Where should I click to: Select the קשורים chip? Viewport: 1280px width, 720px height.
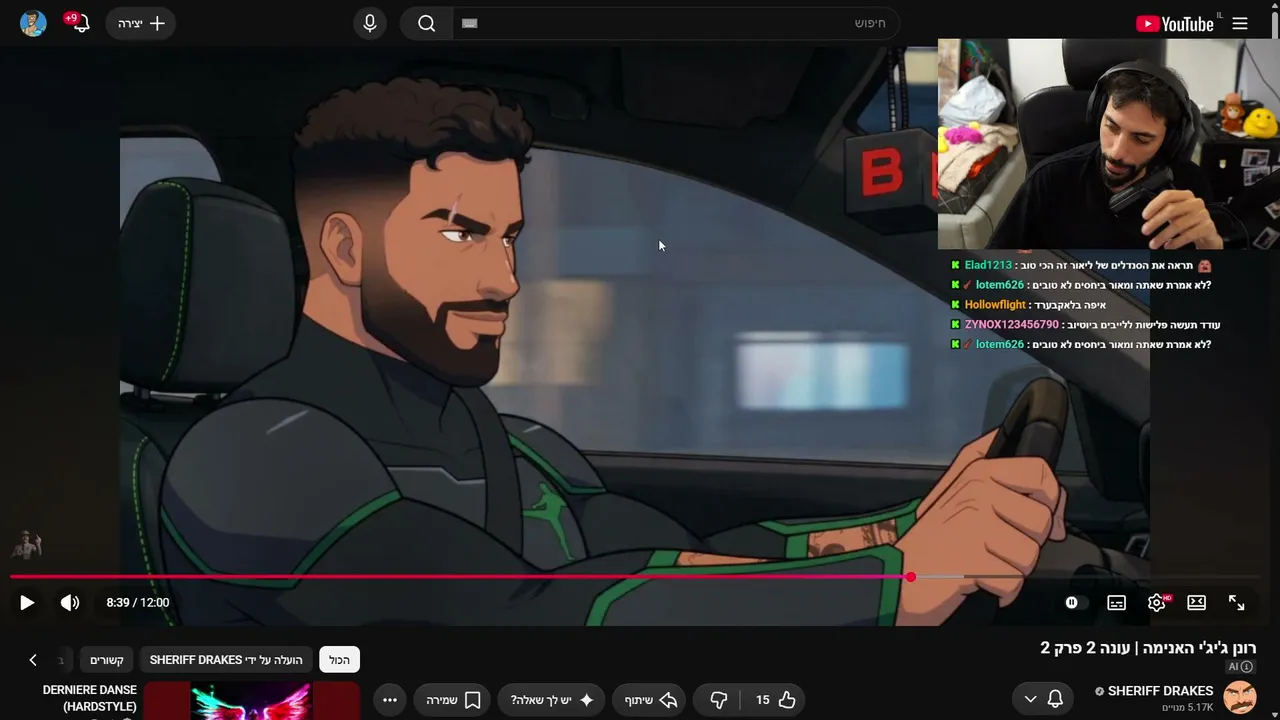pyautogui.click(x=107, y=660)
